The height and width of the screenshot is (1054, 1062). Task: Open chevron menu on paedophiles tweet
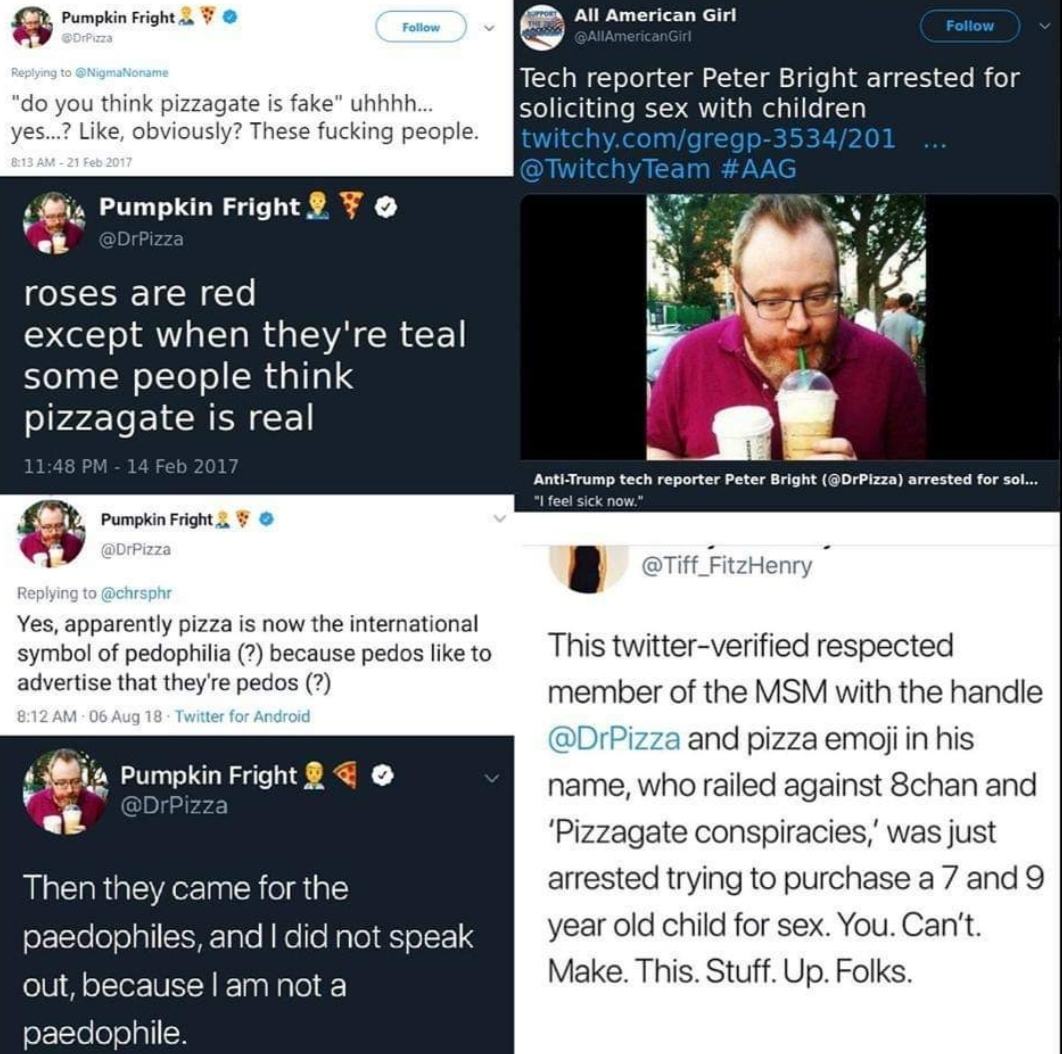[x=492, y=778]
